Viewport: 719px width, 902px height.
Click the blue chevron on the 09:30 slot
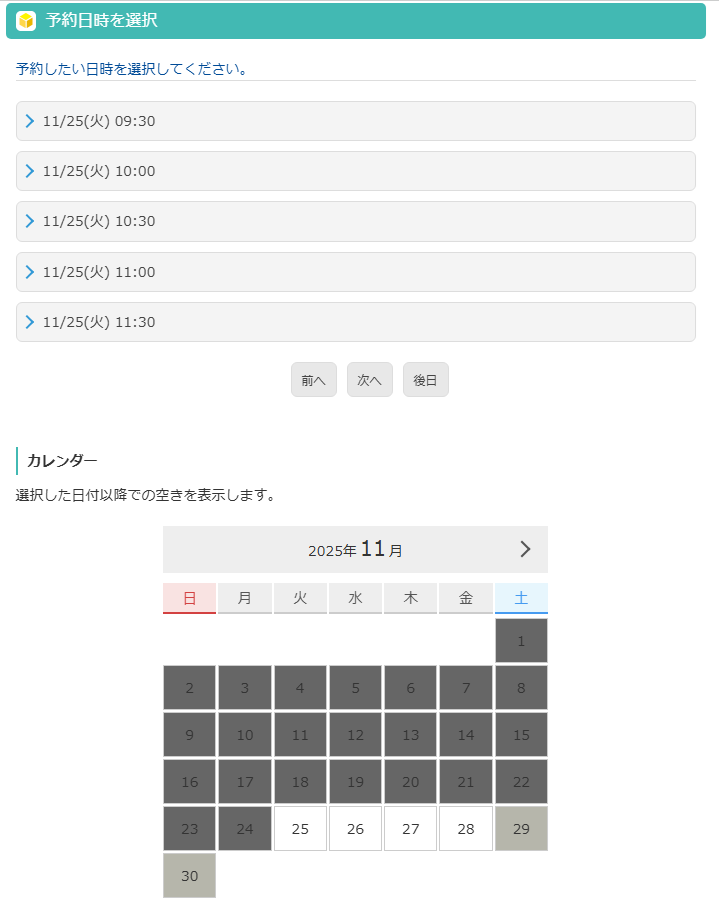30,121
